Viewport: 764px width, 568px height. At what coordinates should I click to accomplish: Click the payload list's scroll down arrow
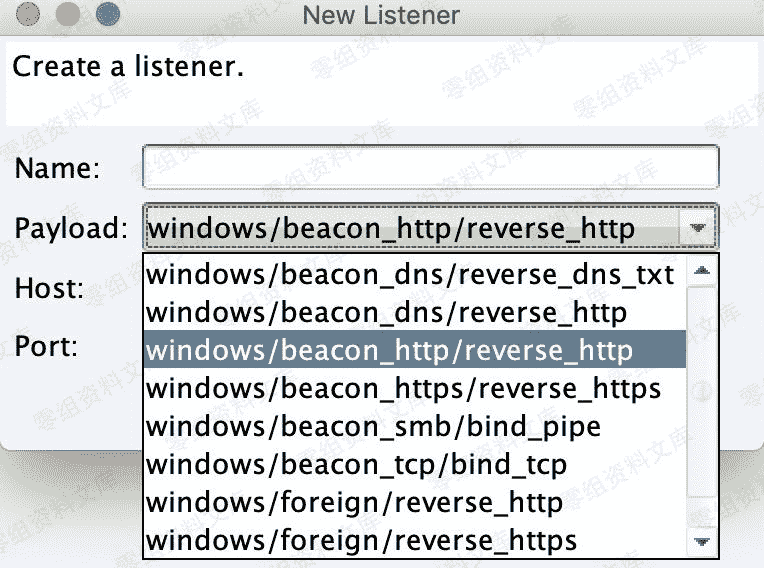click(702, 542)
